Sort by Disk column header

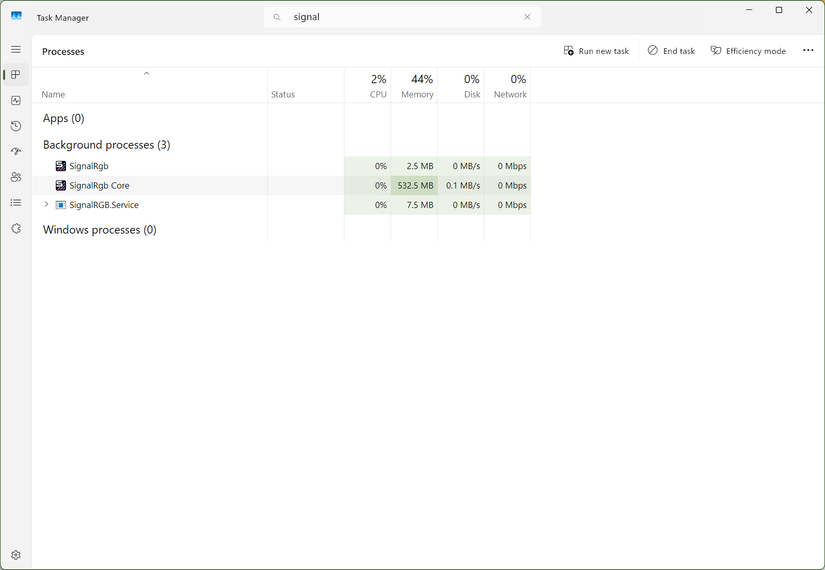click(460, 86)
